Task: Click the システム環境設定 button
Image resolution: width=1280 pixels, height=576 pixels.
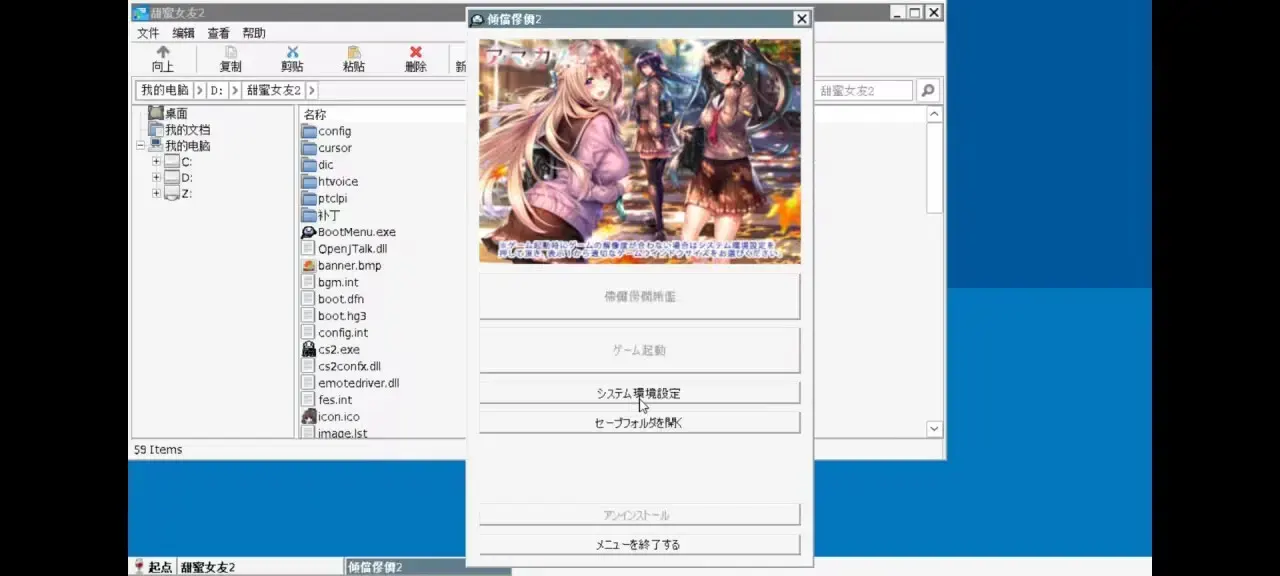Action: click(x=639, y=393)
